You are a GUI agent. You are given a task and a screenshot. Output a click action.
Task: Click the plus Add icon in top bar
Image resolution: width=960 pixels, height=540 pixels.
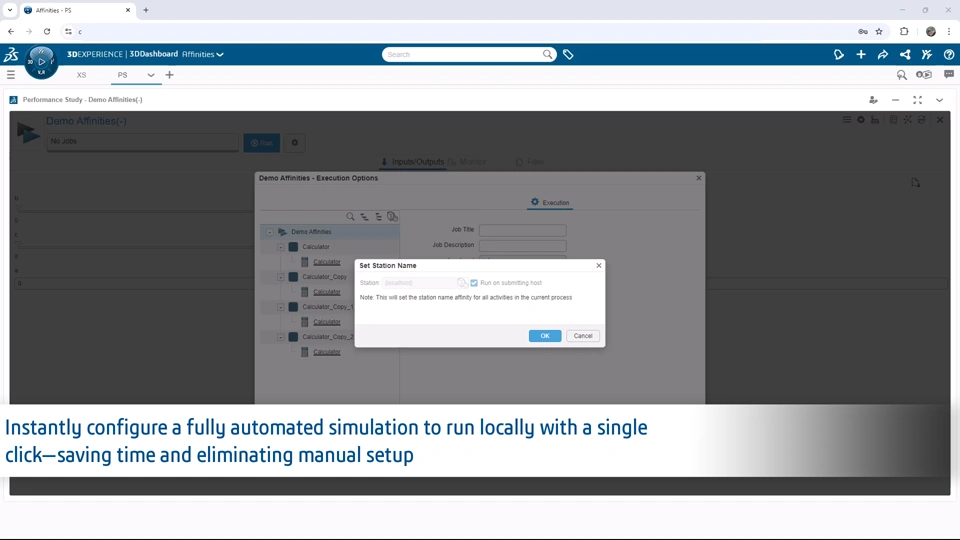pyautogui.click(x=861, y=54)
